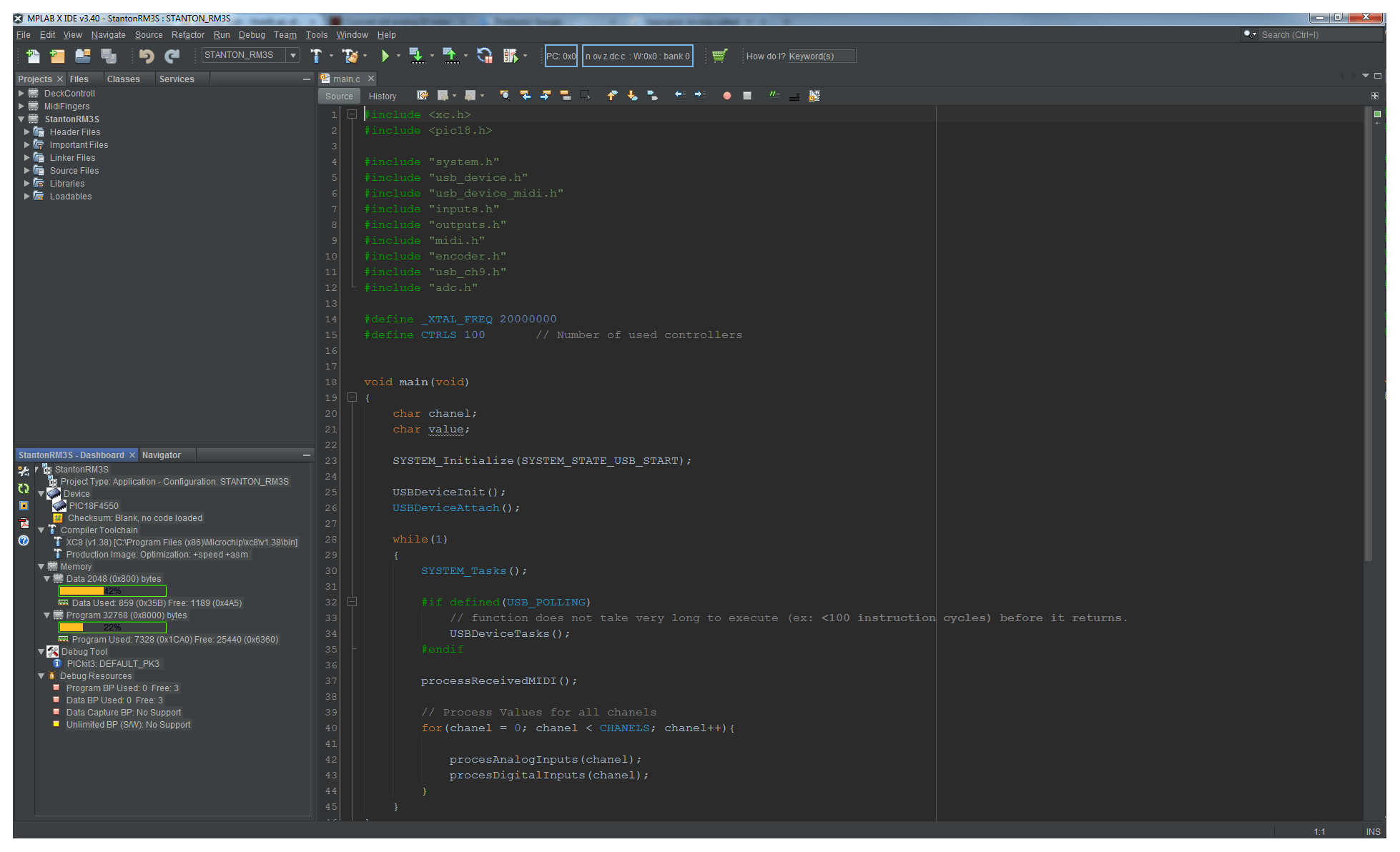The height and width of the screenshot is (852, 1400).
Task: Click the Uncomment code icon in editor toolbar
Action: (794, 96)
